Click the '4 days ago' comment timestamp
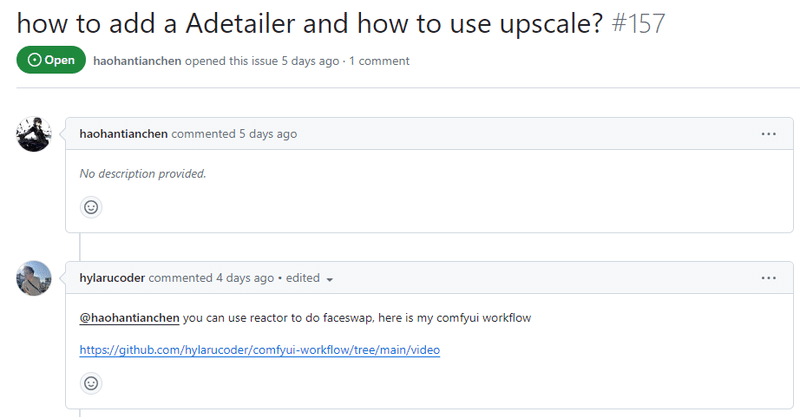Screen dimensions: 800x417 coord(245,278)
